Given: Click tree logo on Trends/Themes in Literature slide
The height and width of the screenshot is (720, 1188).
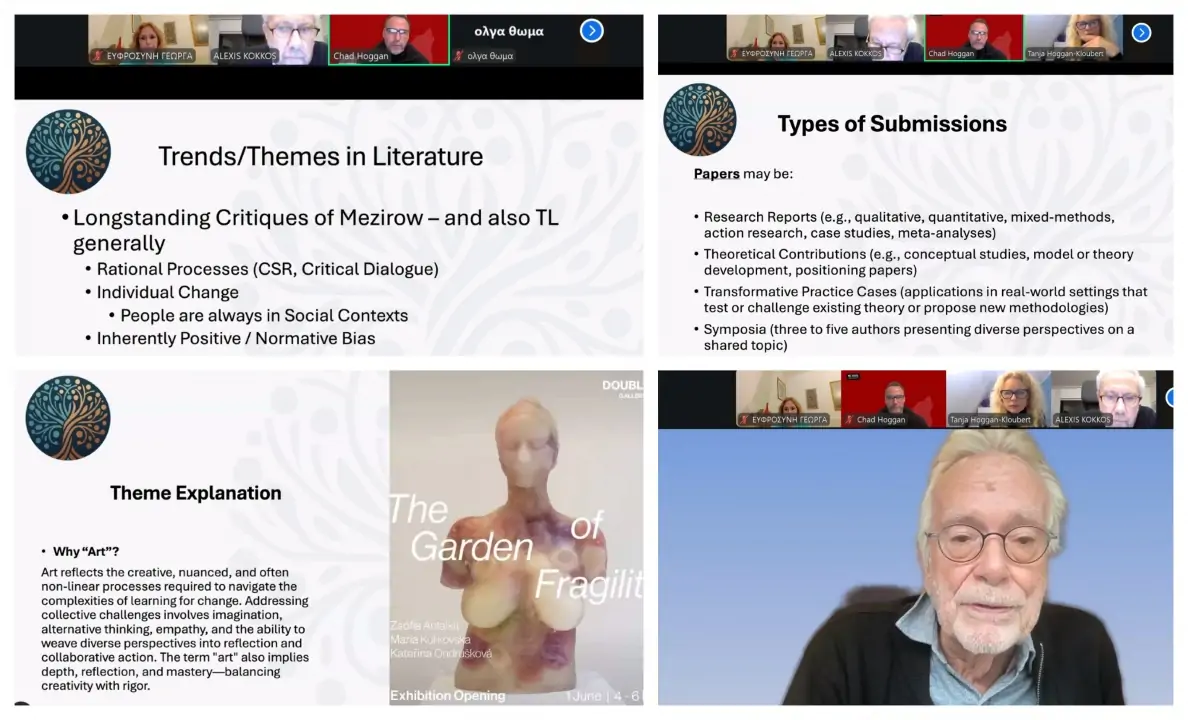Looking at the screenshot, I should pos(68,151).
